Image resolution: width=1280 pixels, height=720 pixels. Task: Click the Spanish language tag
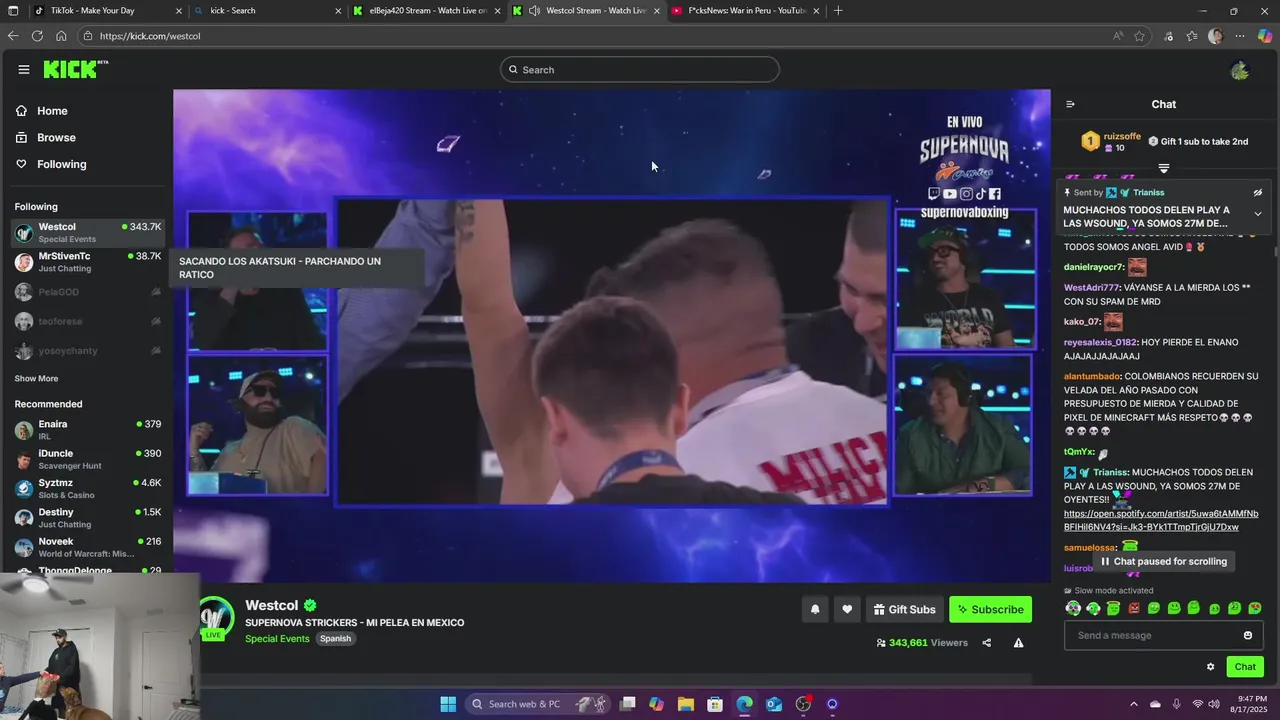coord(335,639)
